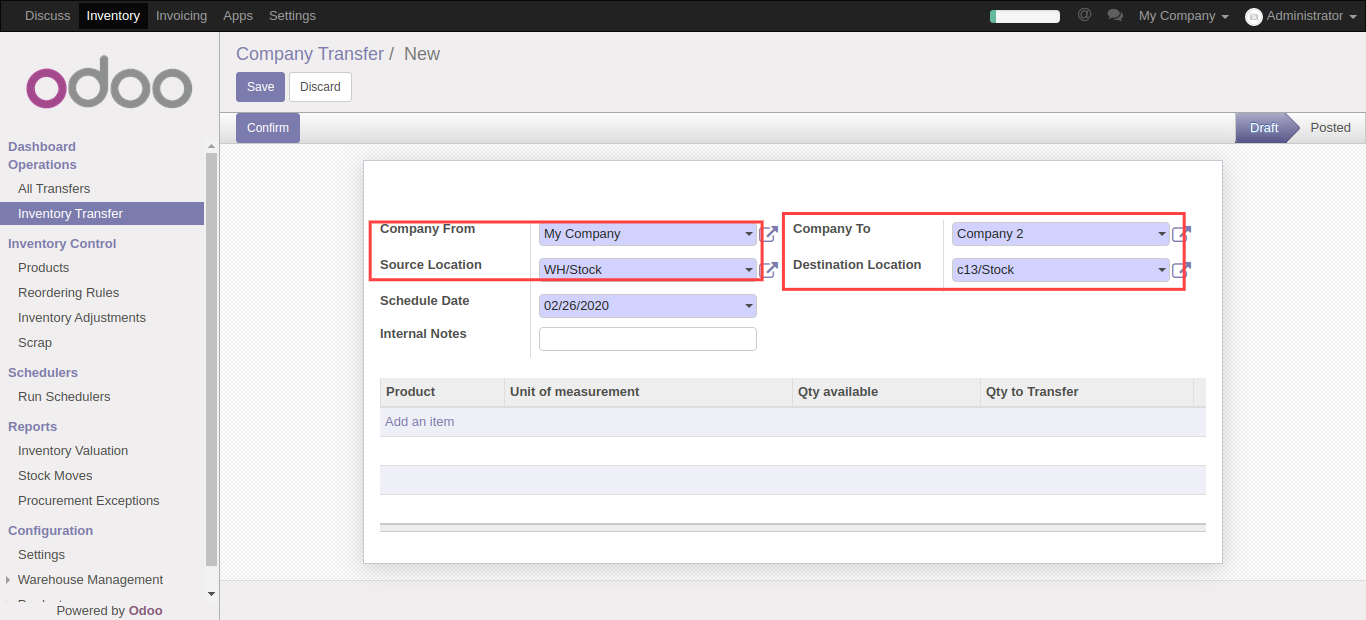The image size is (1366, 620).
Task: Click the Odoo logo in sidebar
Action: point(109,88)
